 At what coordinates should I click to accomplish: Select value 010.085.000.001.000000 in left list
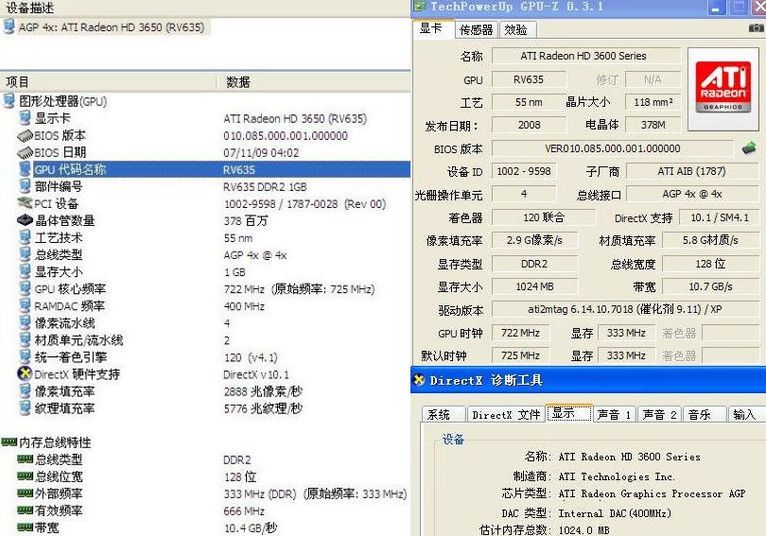click(x=286, y=135)
